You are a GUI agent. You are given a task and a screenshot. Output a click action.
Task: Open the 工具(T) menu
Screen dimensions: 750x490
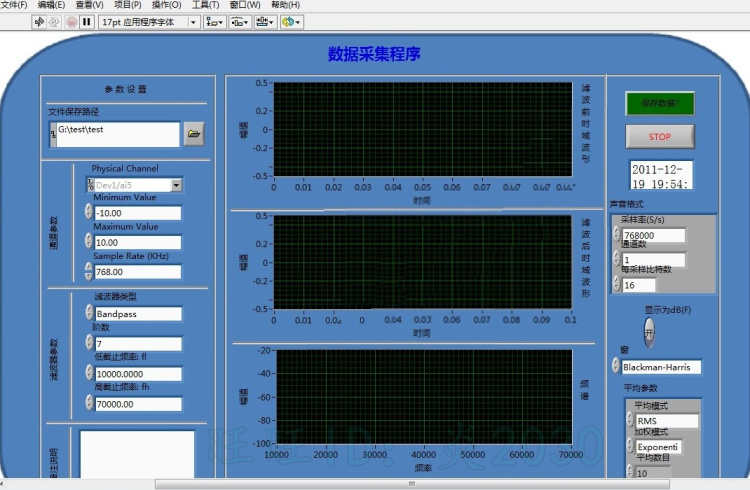tap(205, 5)
